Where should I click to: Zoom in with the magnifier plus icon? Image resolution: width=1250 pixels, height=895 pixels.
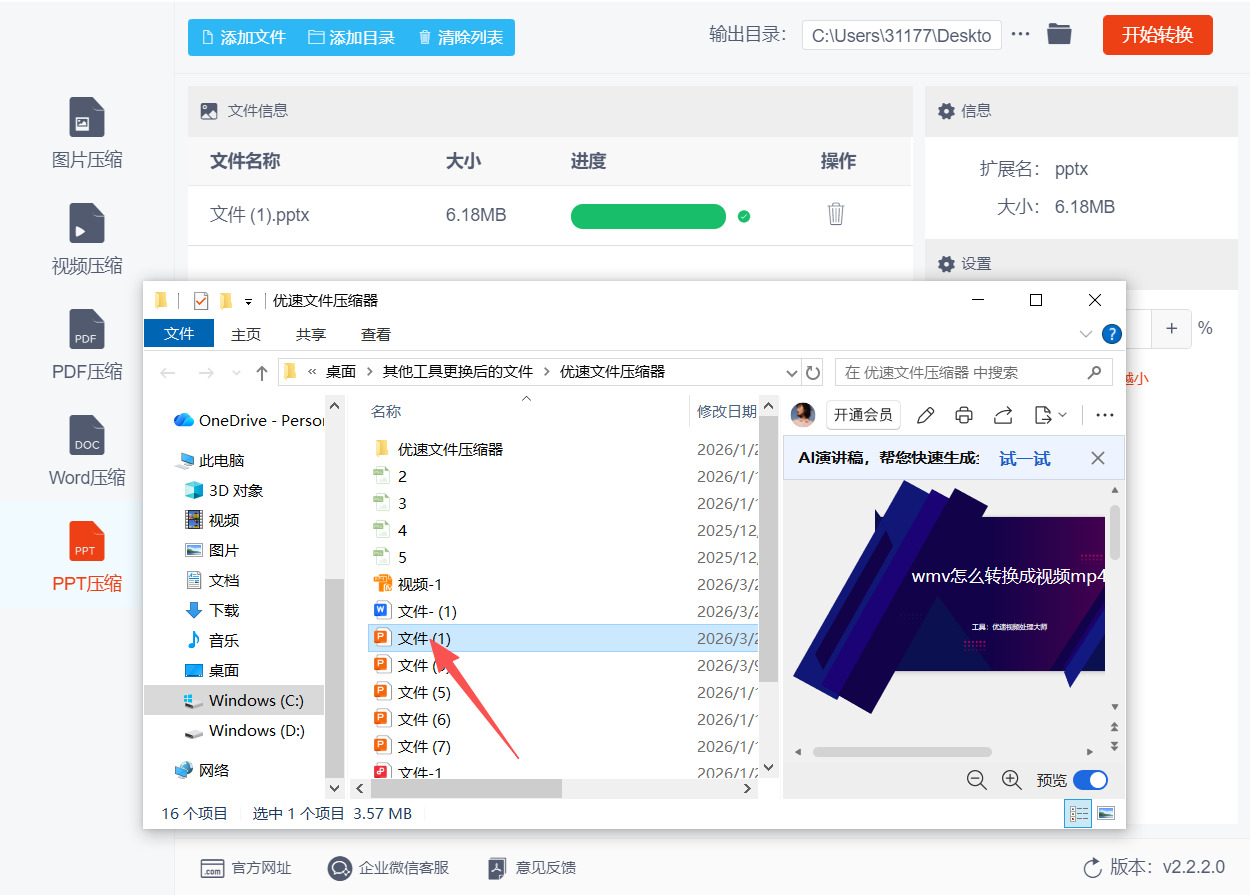(x=1011, y=779)
